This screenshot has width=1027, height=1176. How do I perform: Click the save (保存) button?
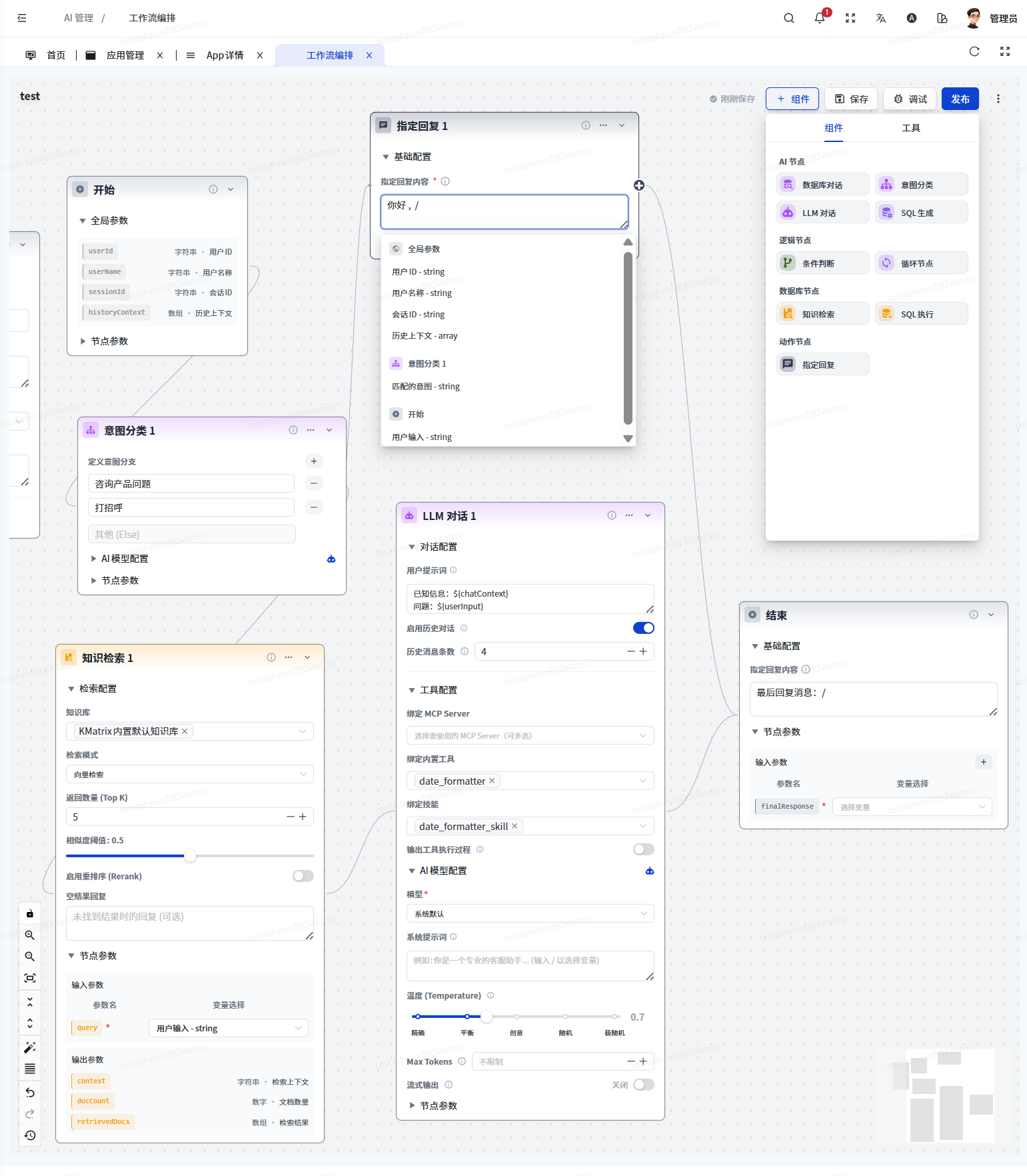coord(851,99)
